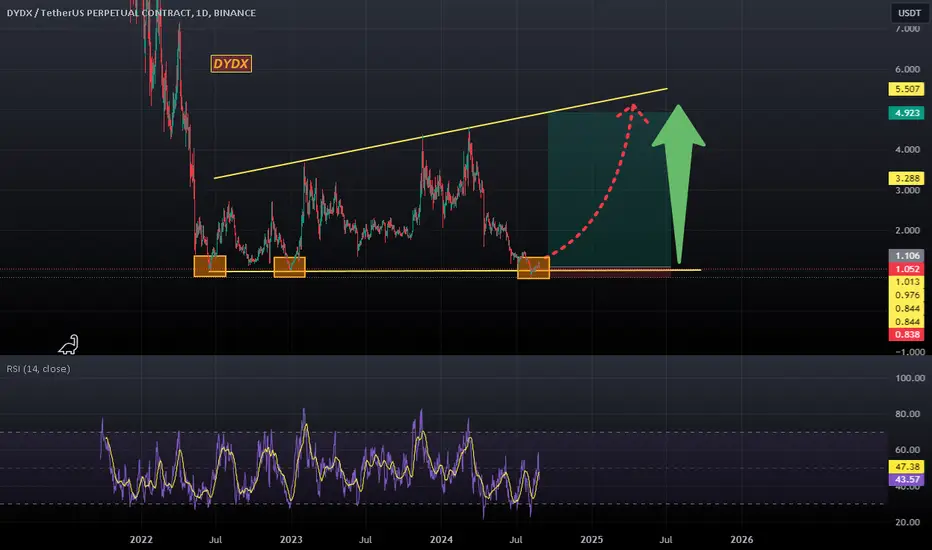Click the 47.38 yellow RSI value label
Screen dimensions: 932x550
906,467
